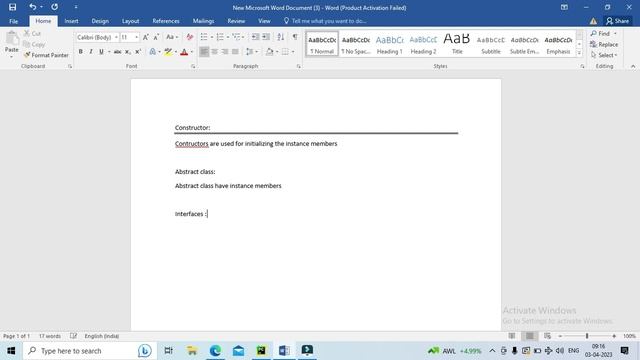Toggle subscript formatting

pos(128,52)
